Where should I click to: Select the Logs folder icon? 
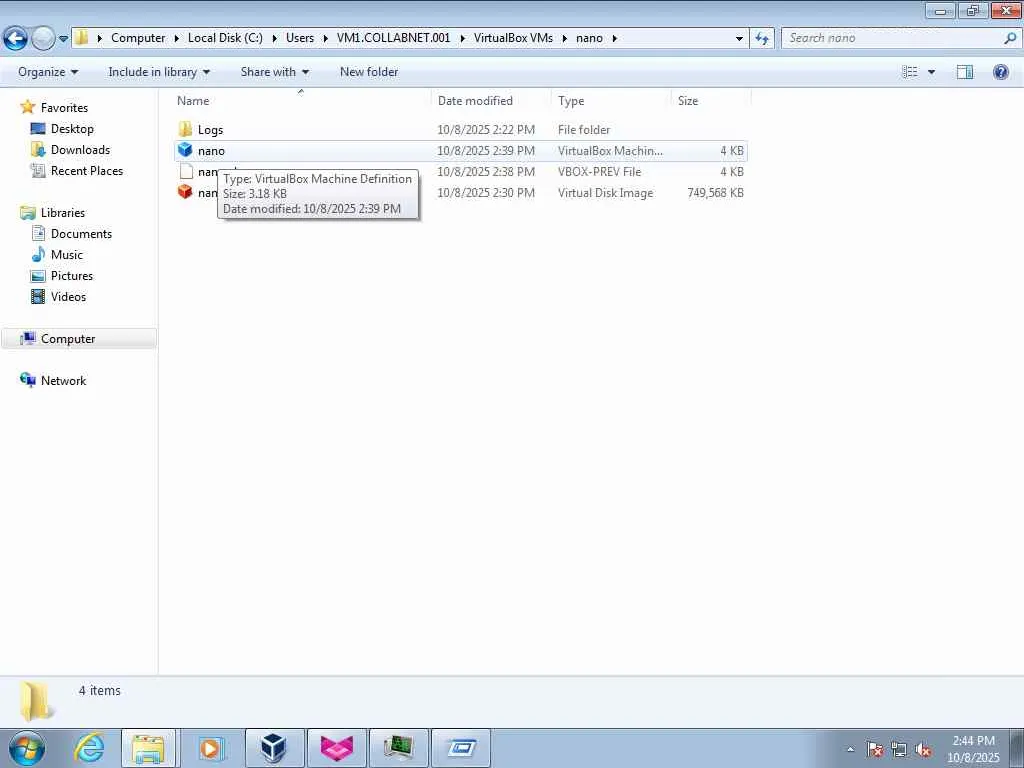(185, 129)
